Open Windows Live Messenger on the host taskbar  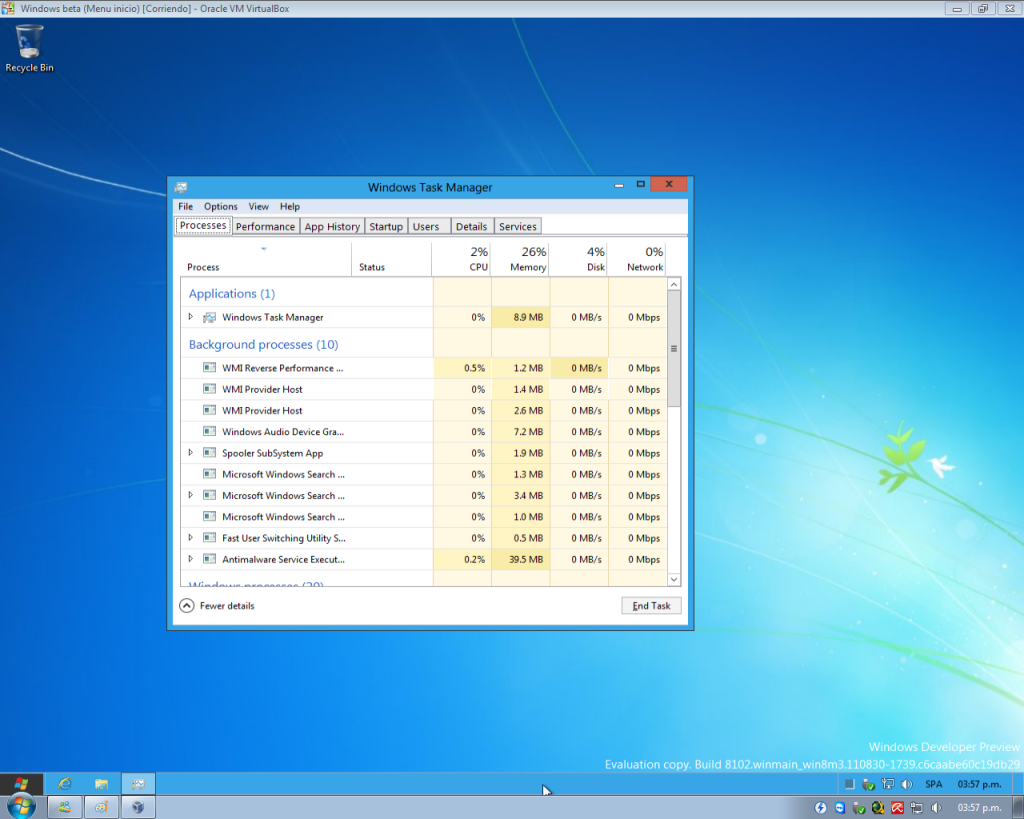65,807
